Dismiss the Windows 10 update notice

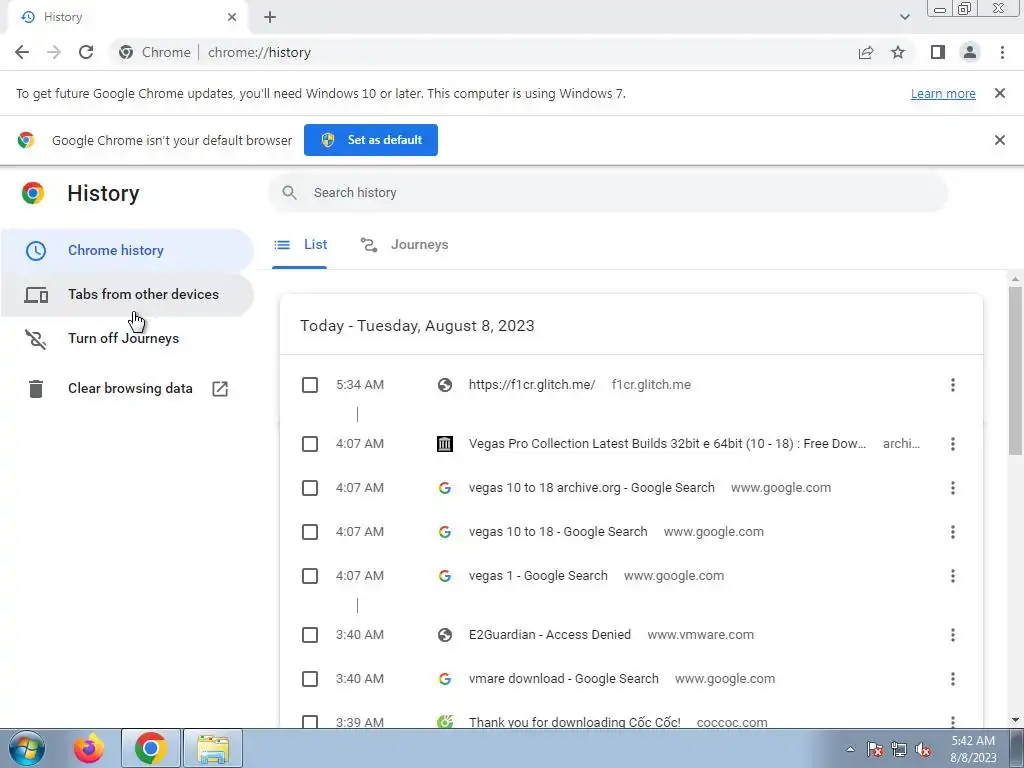click(999, 93)
